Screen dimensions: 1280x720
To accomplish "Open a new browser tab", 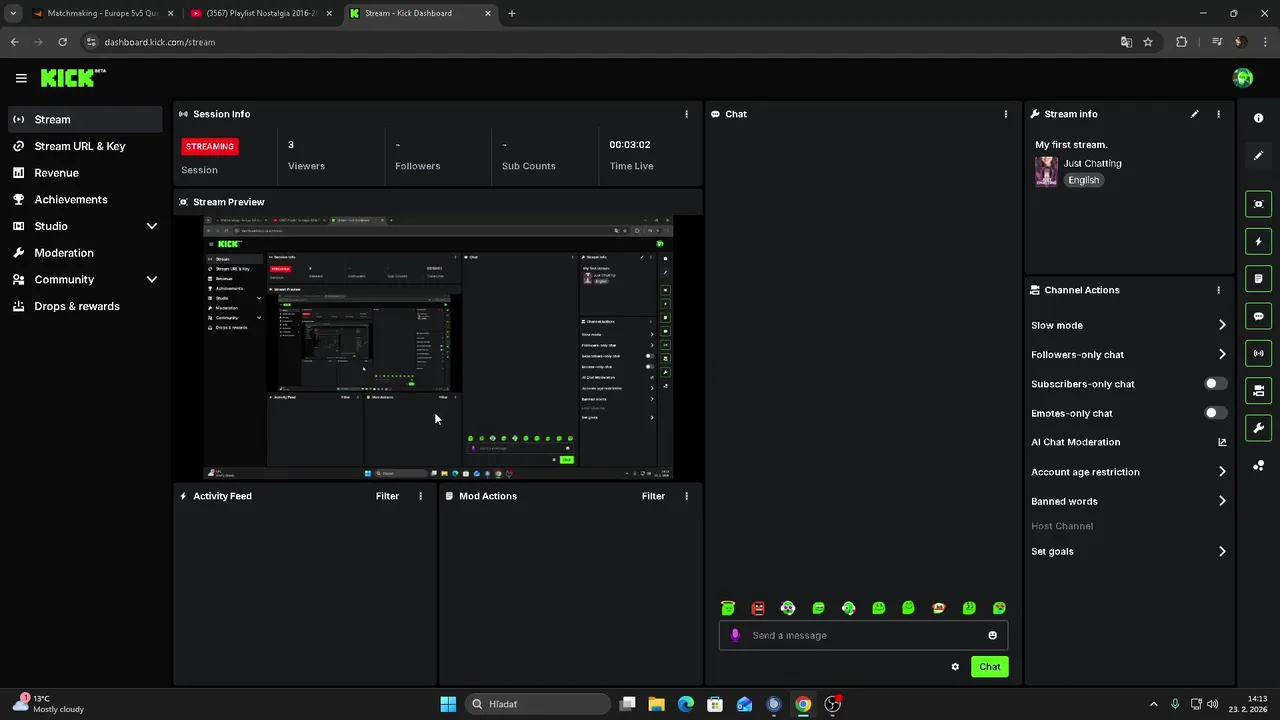I will pos(512,13).
